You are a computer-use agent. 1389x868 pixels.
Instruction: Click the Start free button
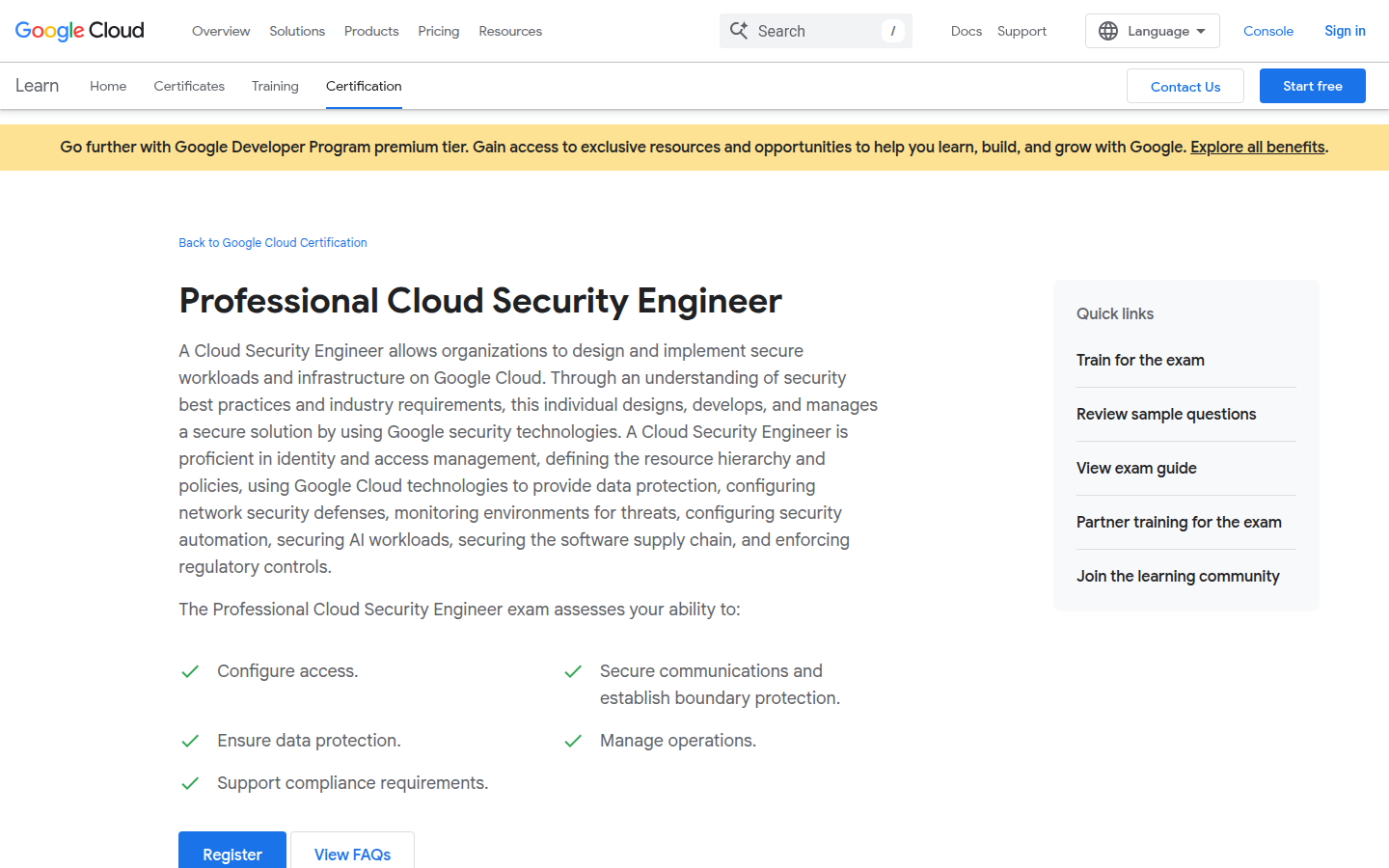coord(1313,86)
